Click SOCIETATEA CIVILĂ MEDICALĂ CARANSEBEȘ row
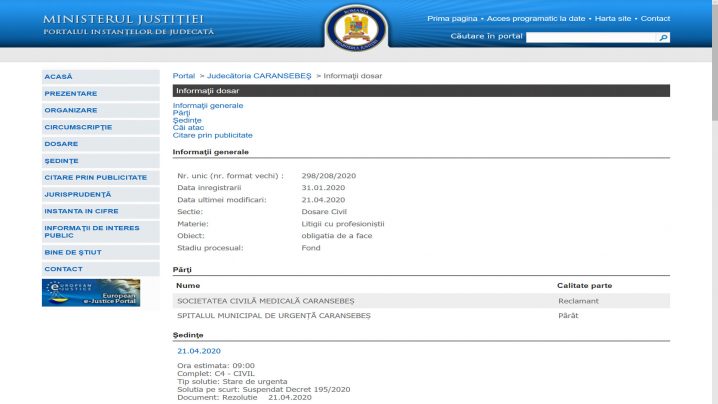Screen dimensions: 718x404 click(x=421, y=301)
